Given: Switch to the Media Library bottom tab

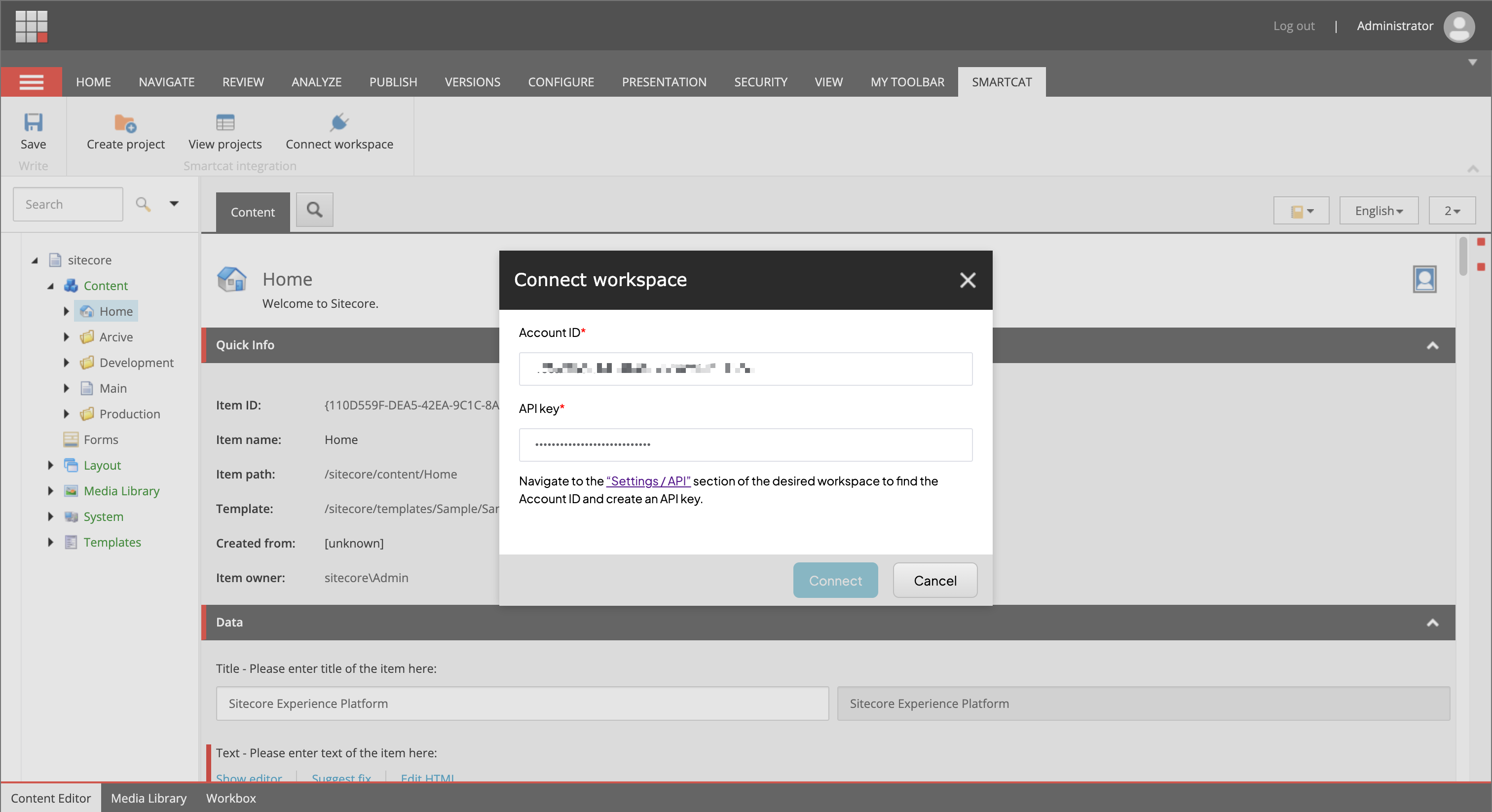Looking at the screenshot, I should pos(149,798).
